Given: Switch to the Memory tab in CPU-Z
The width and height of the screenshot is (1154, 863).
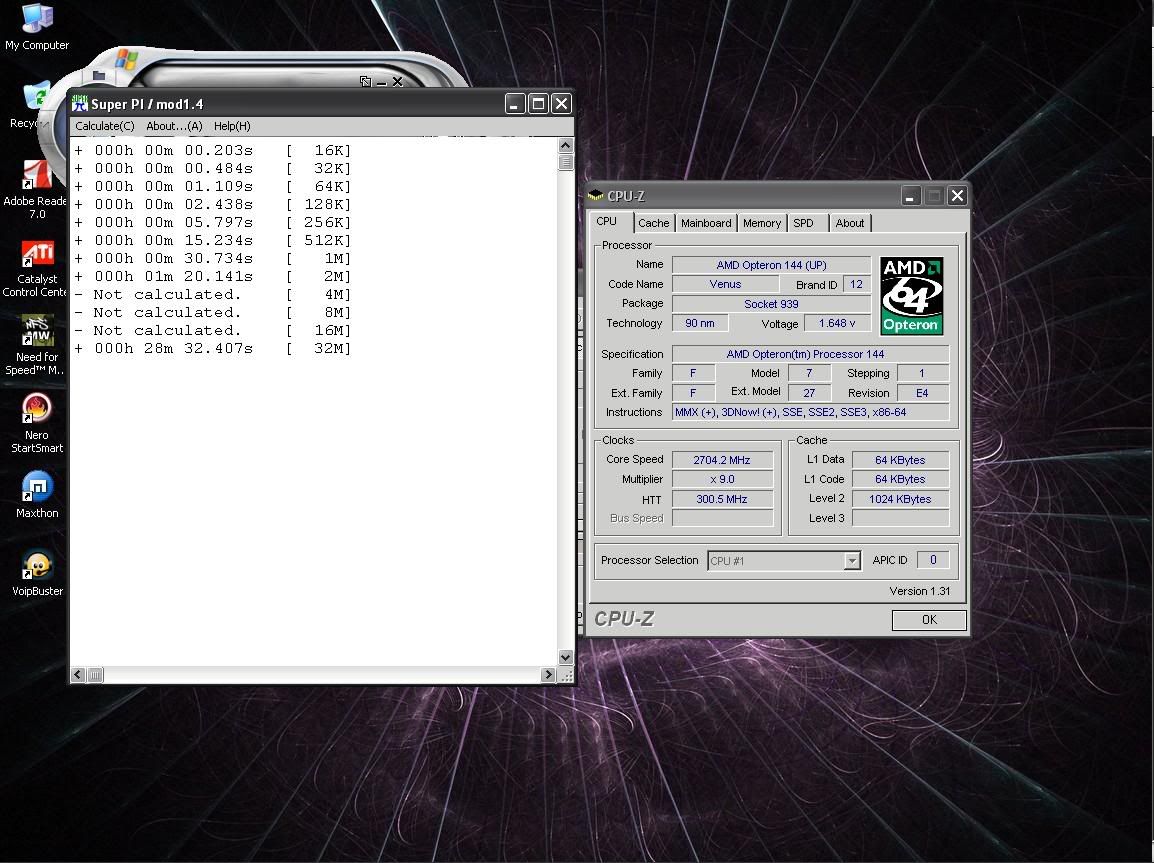Looking at the screenshot, I should click(x=762, y=223).
